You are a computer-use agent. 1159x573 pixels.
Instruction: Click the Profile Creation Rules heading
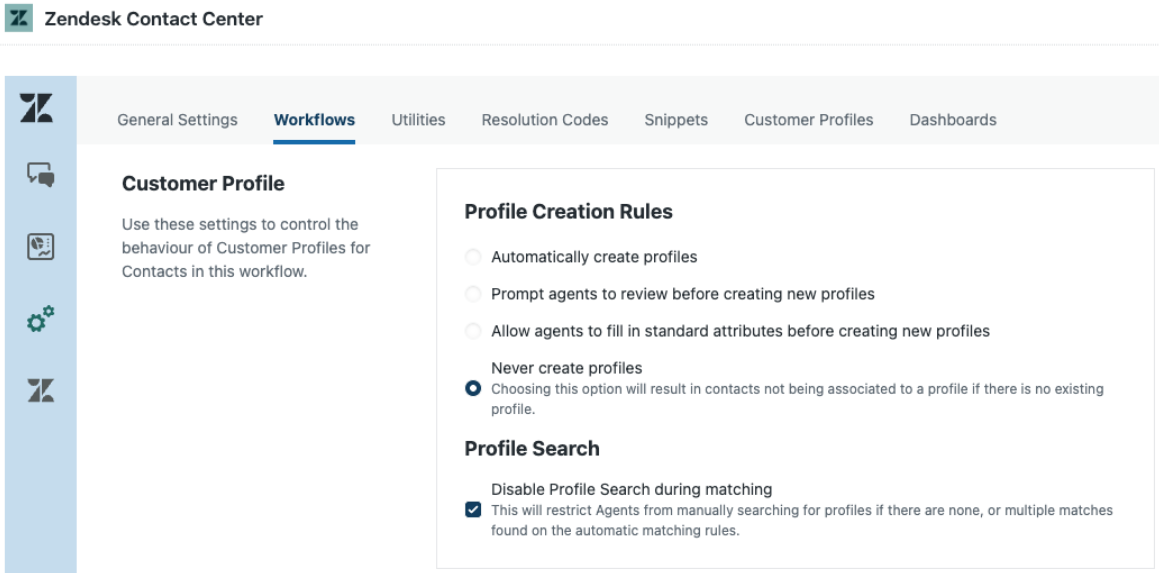568,211
